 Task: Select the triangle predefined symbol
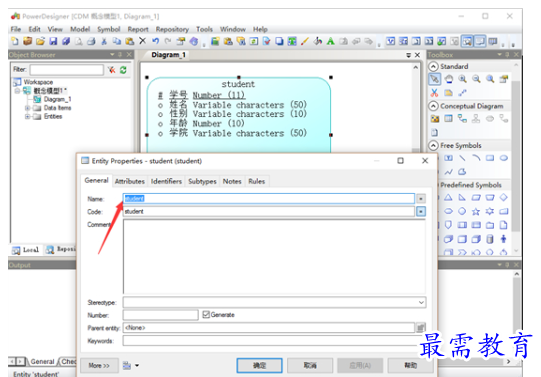[x=448, y=198]
